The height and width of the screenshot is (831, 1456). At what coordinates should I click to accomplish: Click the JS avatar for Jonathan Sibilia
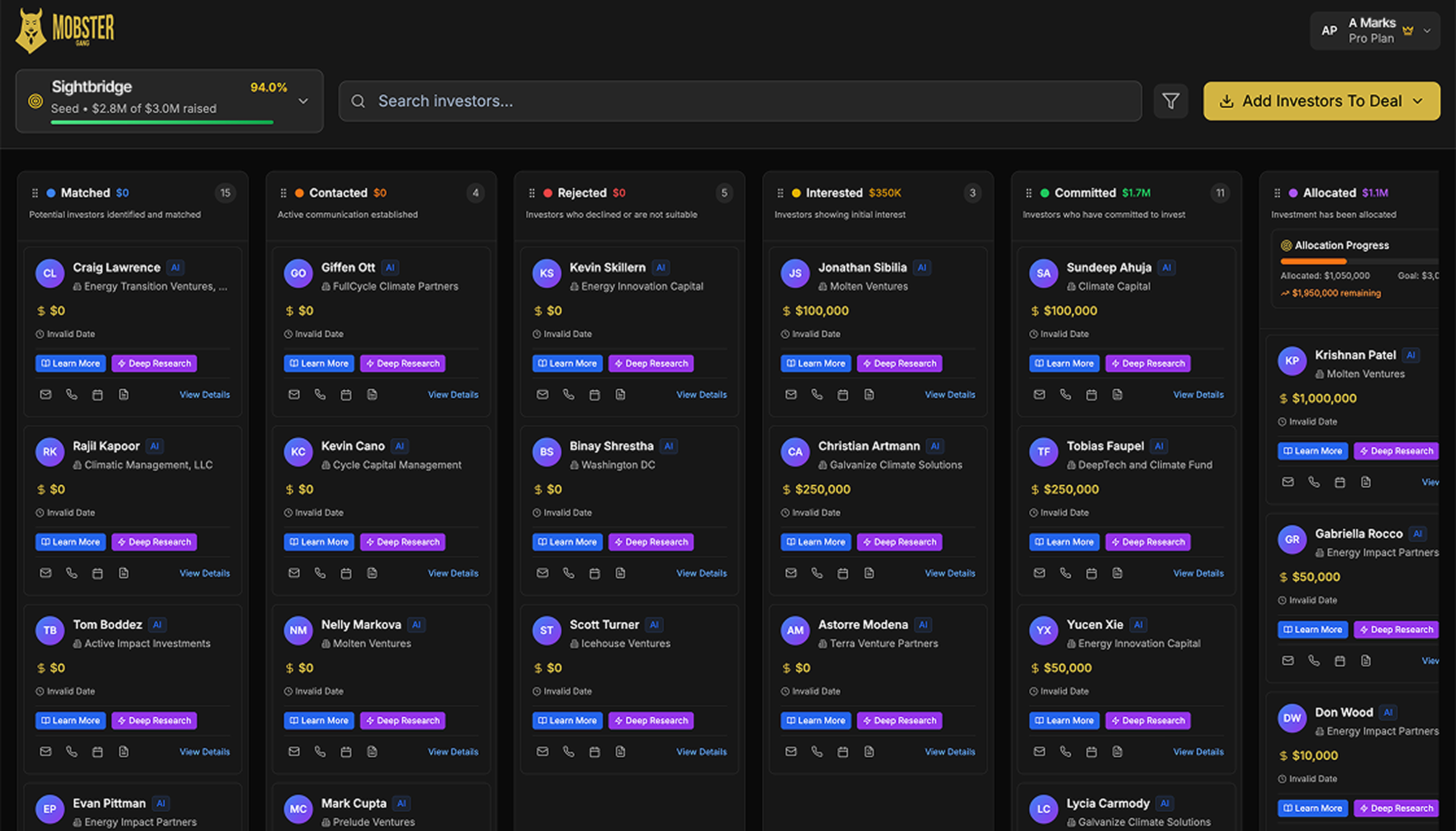[x=795, y=273]
